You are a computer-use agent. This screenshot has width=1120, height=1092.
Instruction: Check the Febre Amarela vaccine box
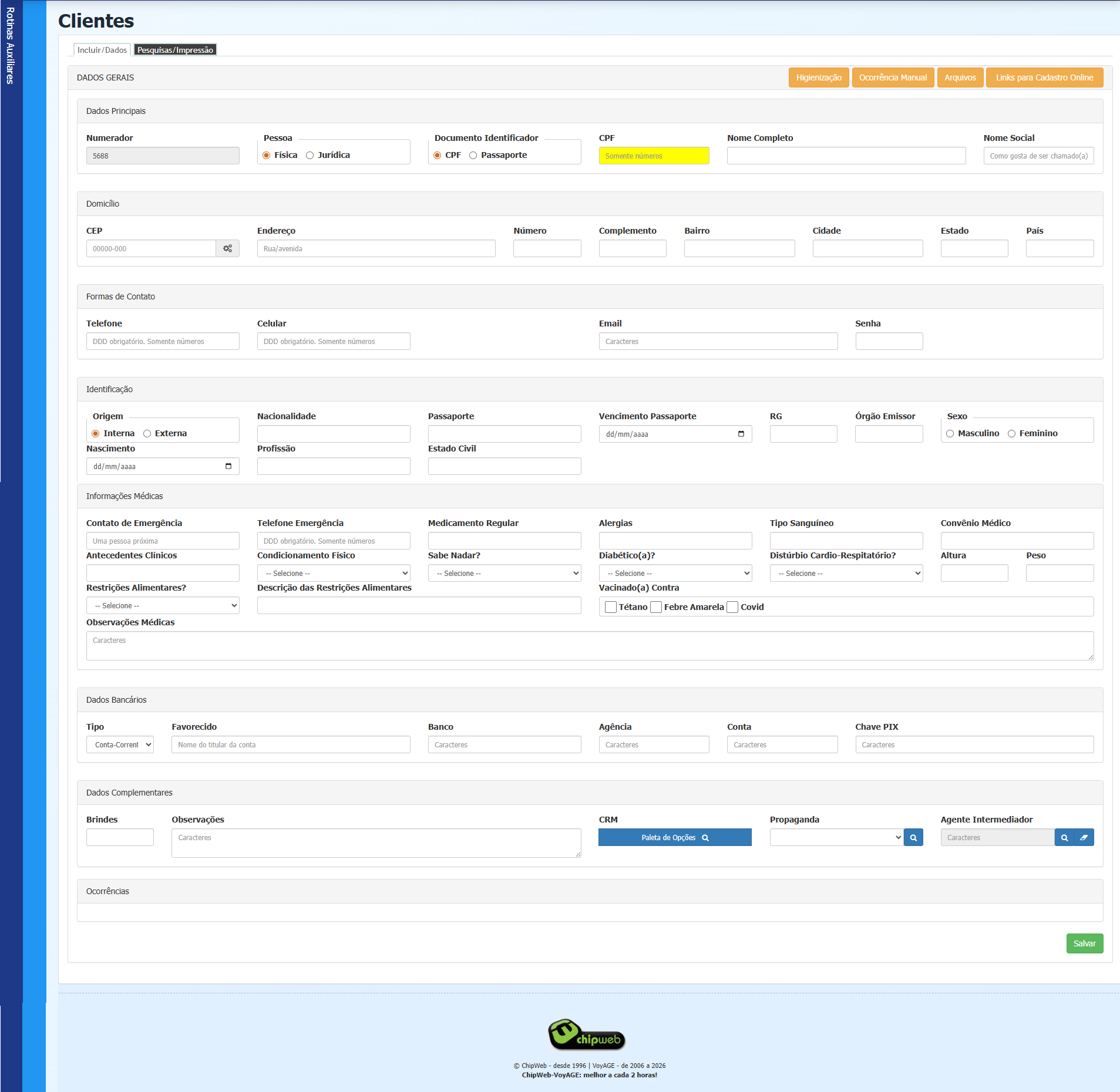[656, 607]
